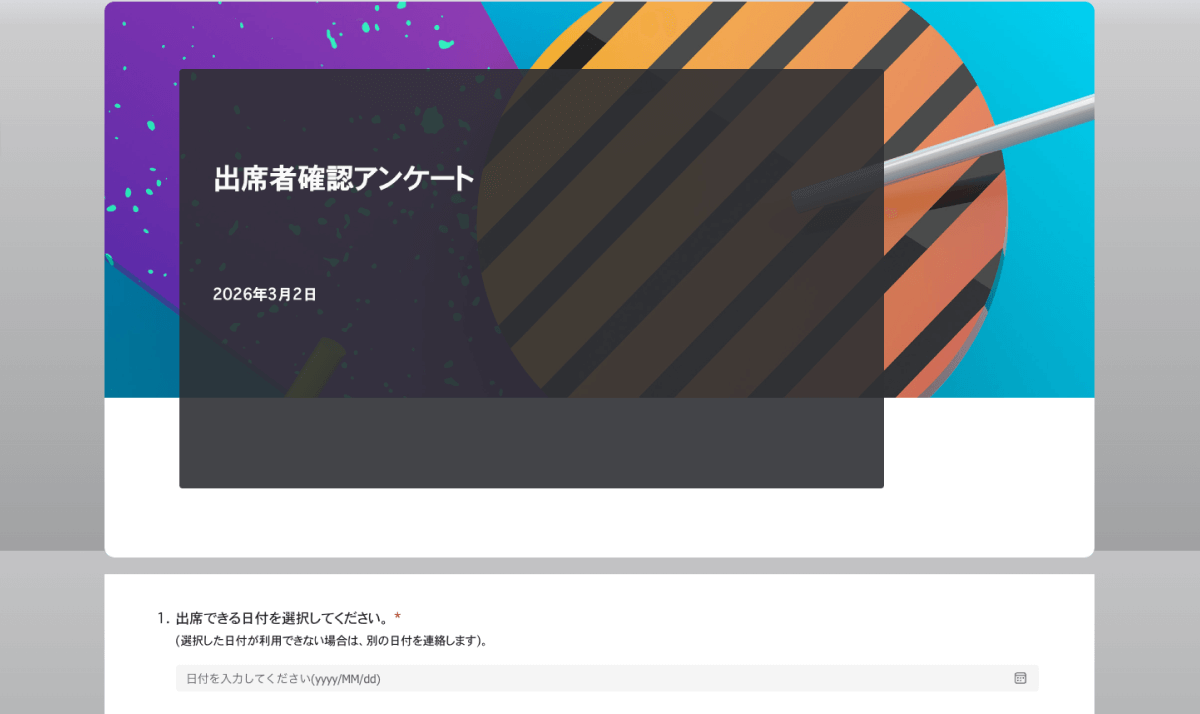Click the placeholder text 日付を入力してください
Image resolution: width=1200 pixels, height=714 pixels.
(248, 679)
